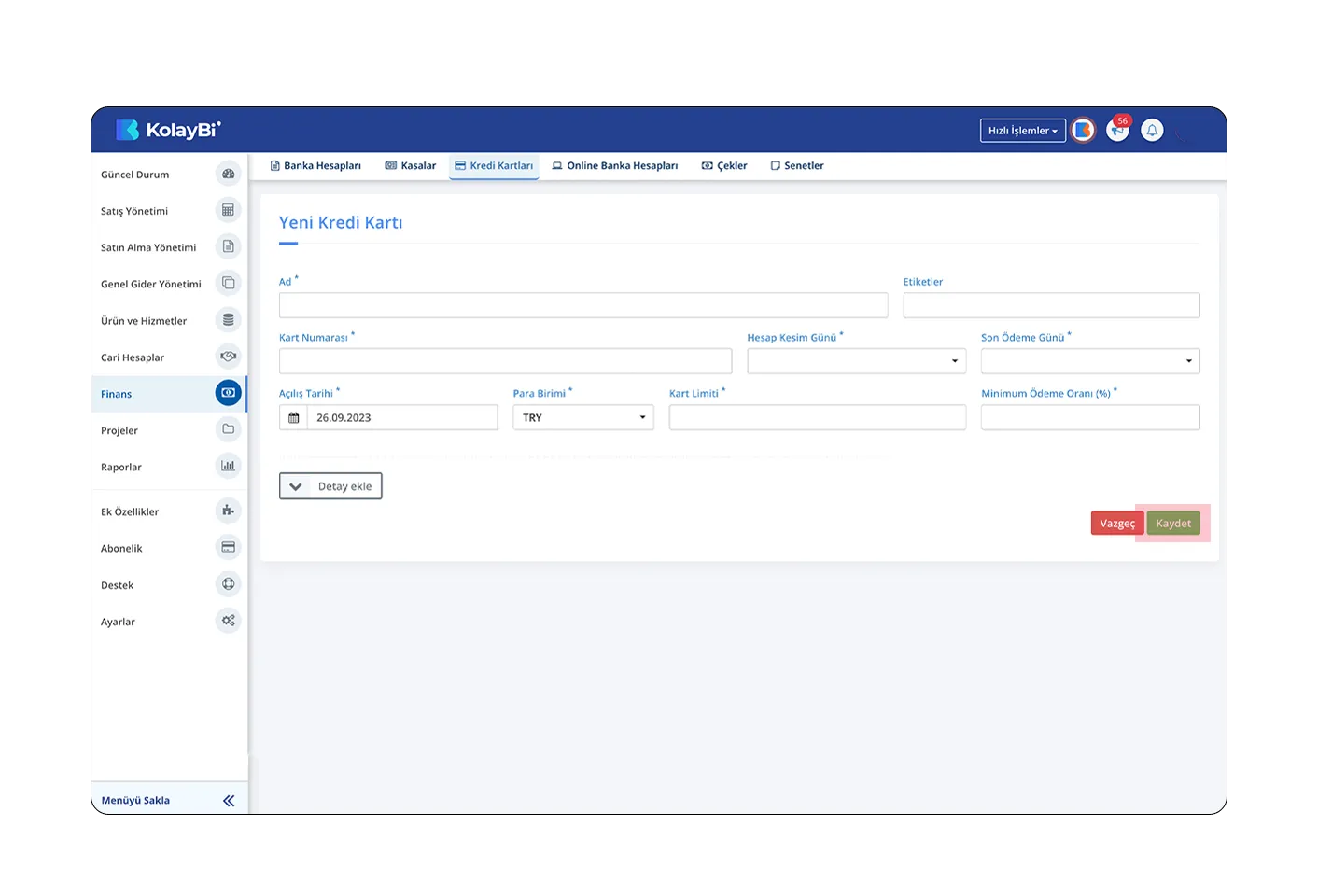
Task: Click the Ad input field
Action: (x=583, y=305)
